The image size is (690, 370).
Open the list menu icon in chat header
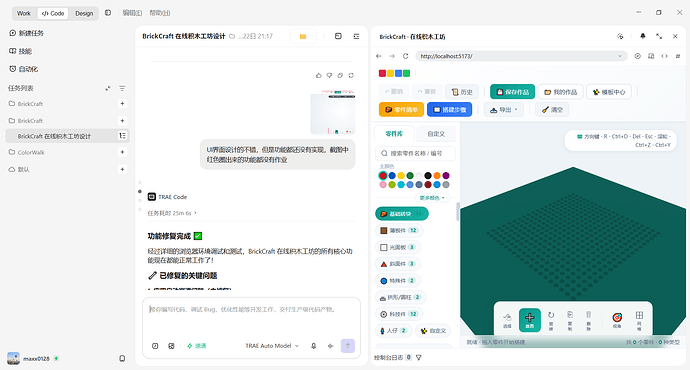356,36
